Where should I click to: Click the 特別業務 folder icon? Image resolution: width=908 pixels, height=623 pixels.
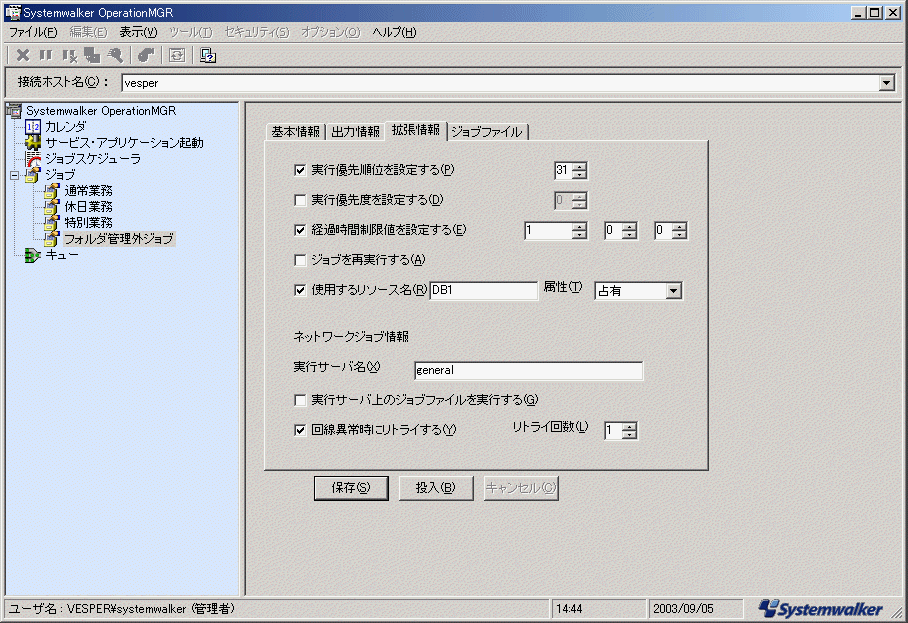tap(52, 222)
